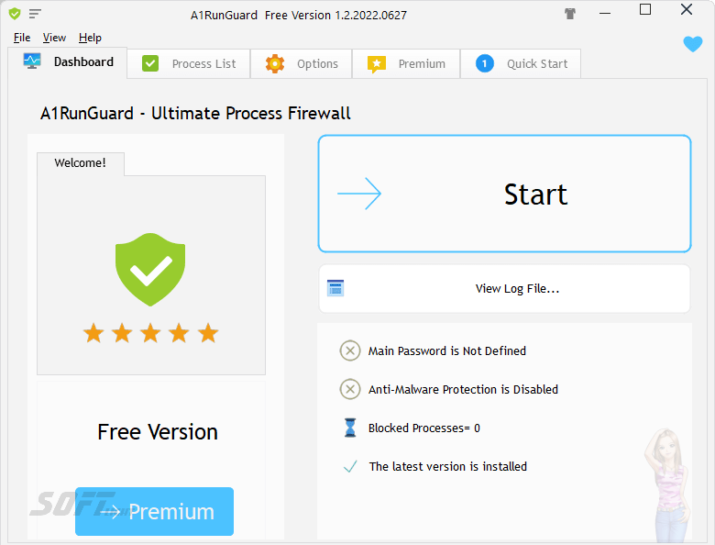Image resolution: width=715 pixels, height=545 pixels.
Task: Click the checkmark beside latest version status
Action: pos(350,466)
